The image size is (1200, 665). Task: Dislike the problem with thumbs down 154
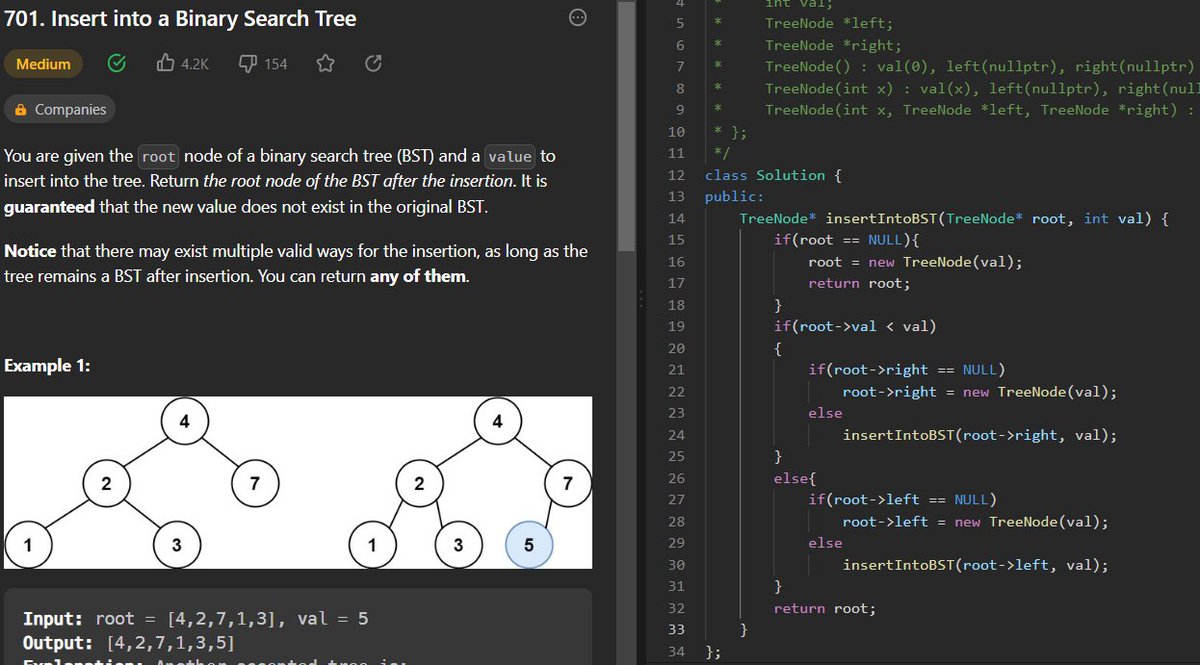(264, 64)
